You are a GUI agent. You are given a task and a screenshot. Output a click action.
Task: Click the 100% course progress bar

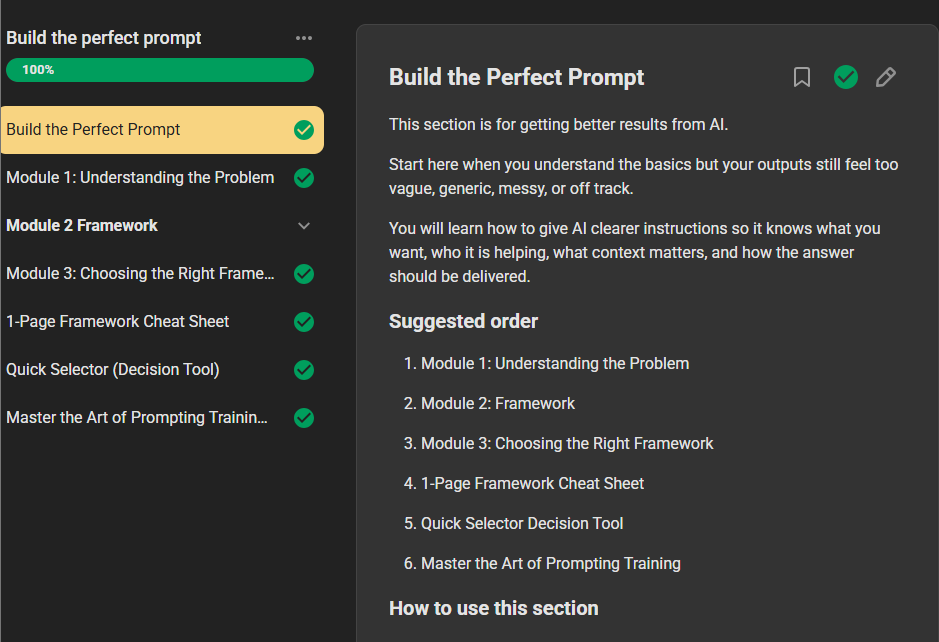(x=160, y=70)
